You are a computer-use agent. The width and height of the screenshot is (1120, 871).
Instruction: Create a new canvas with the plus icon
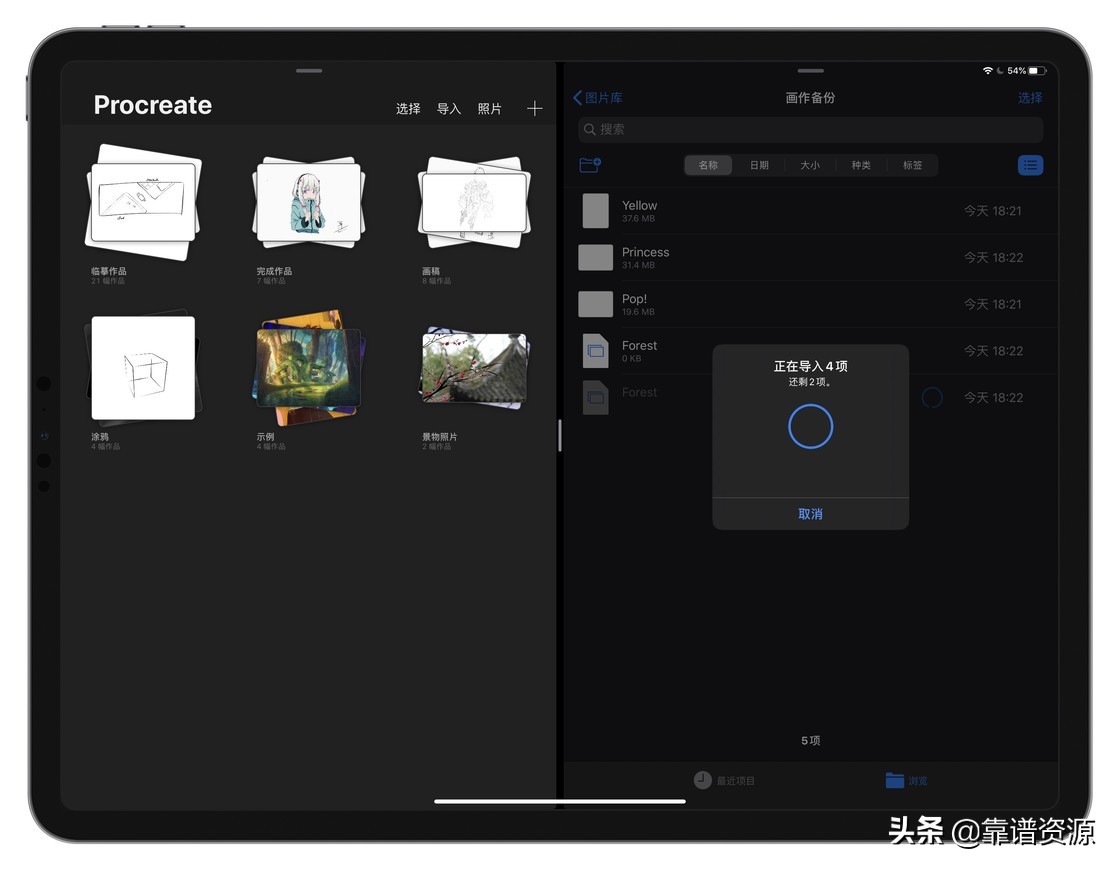pos(535,108)
